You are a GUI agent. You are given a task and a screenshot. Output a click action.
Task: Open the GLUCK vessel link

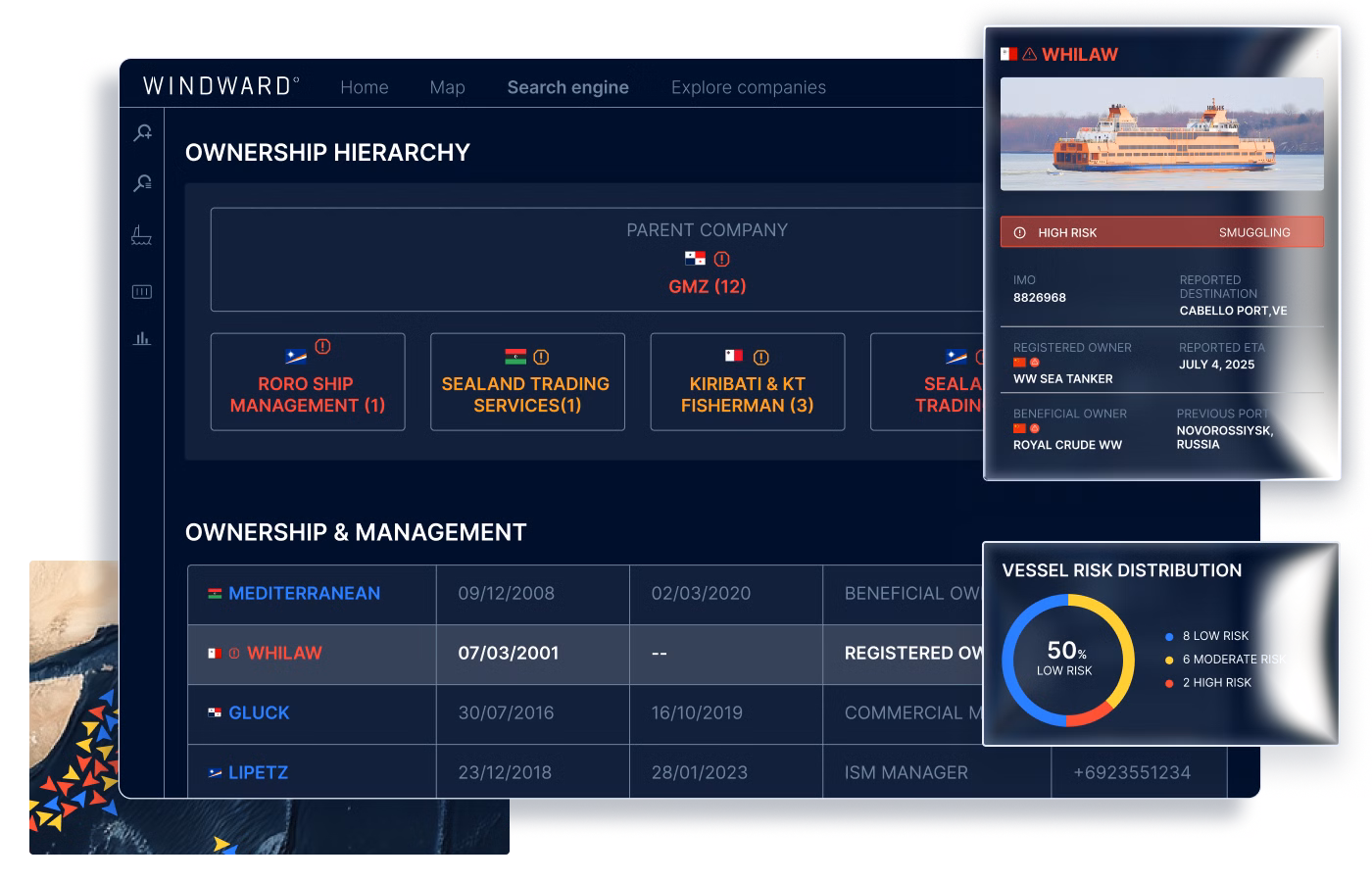pyautogui.click(x=259, y=712)
